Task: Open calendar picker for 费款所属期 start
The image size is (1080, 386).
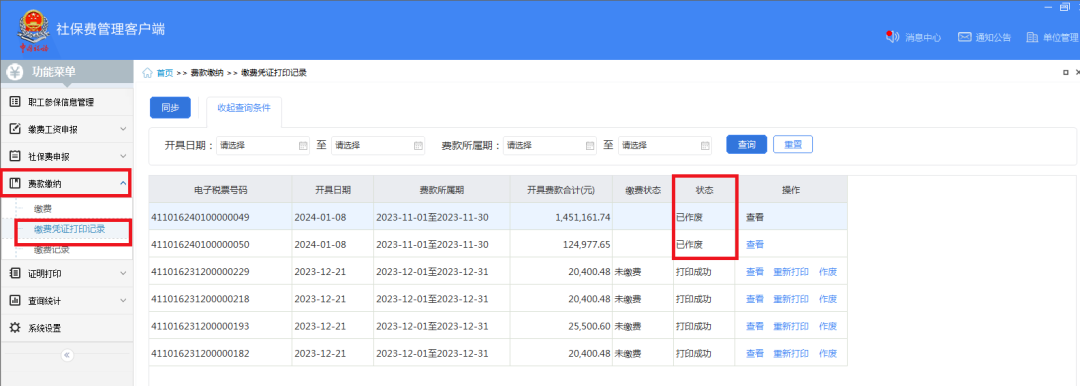Action: tap(590, 145)
